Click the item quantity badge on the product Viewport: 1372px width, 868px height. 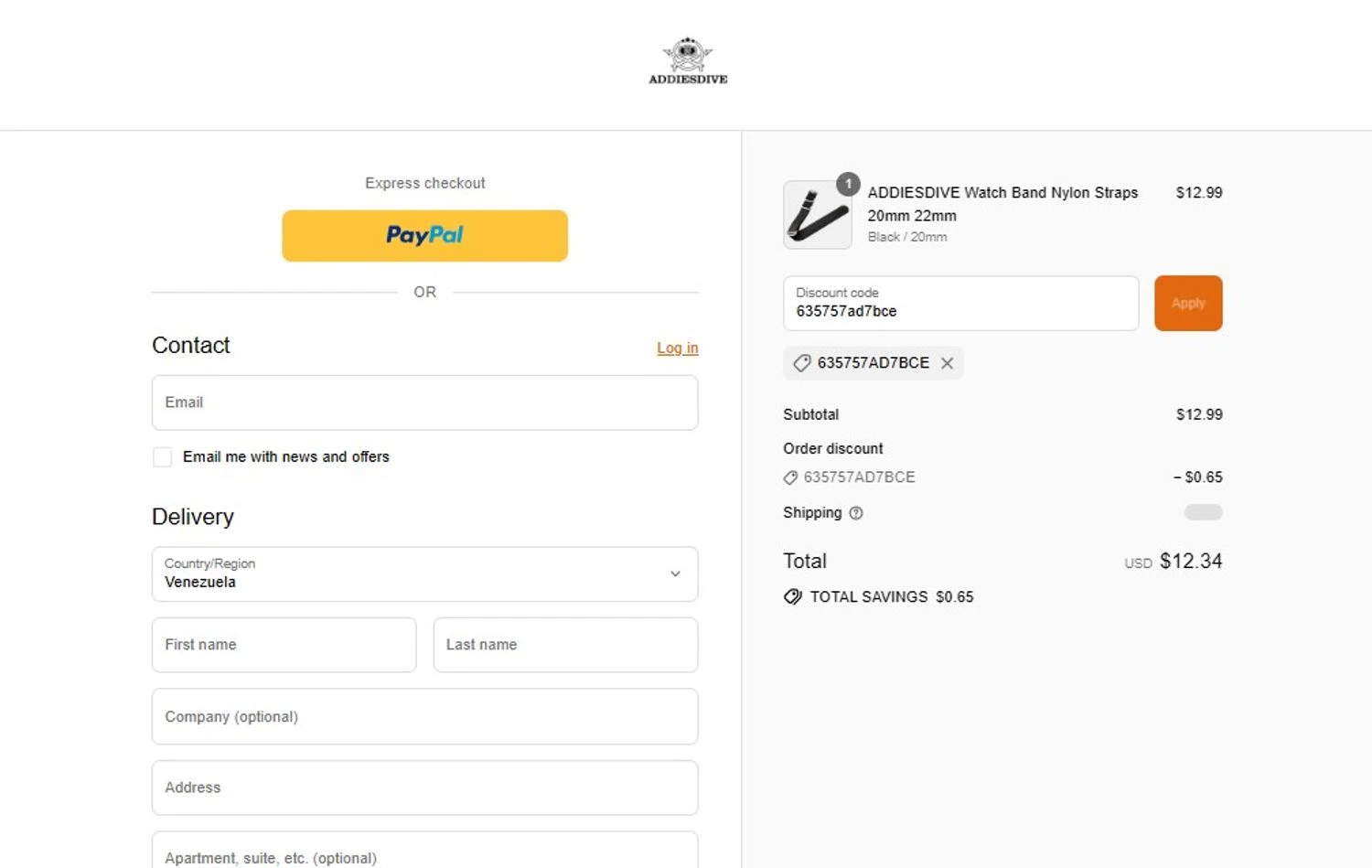click(x=848, y=184)
